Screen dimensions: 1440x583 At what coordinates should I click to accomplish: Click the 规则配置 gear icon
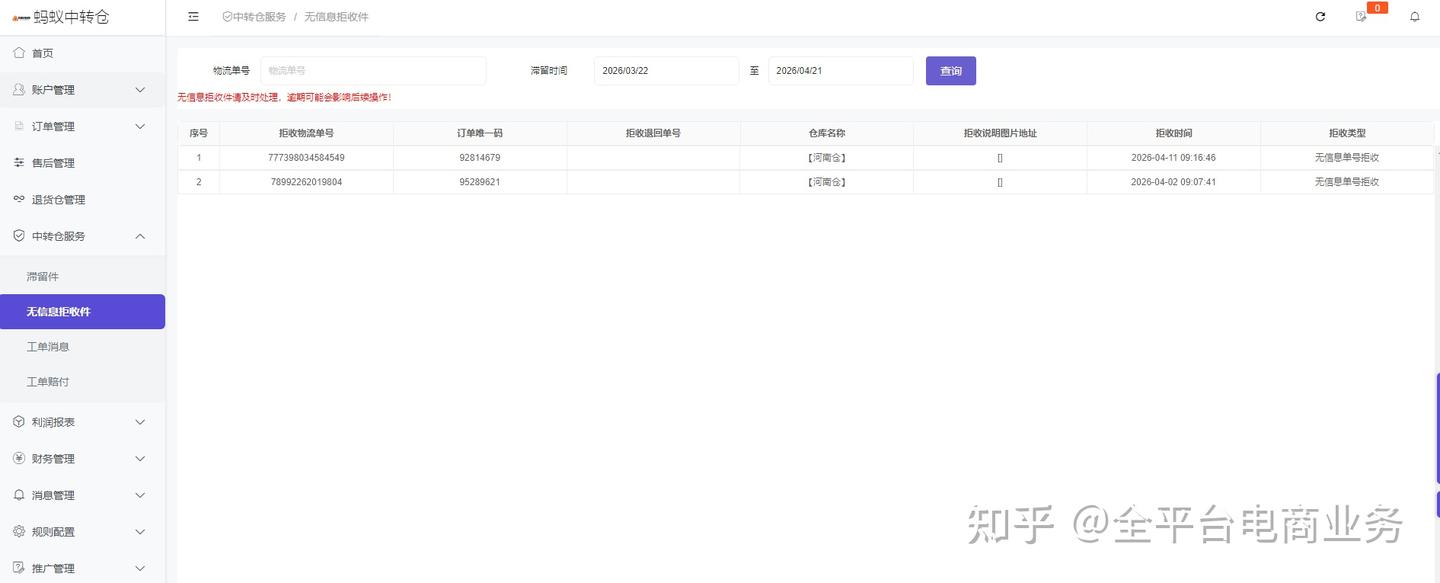pyautogui.click(x=19, y=532)
